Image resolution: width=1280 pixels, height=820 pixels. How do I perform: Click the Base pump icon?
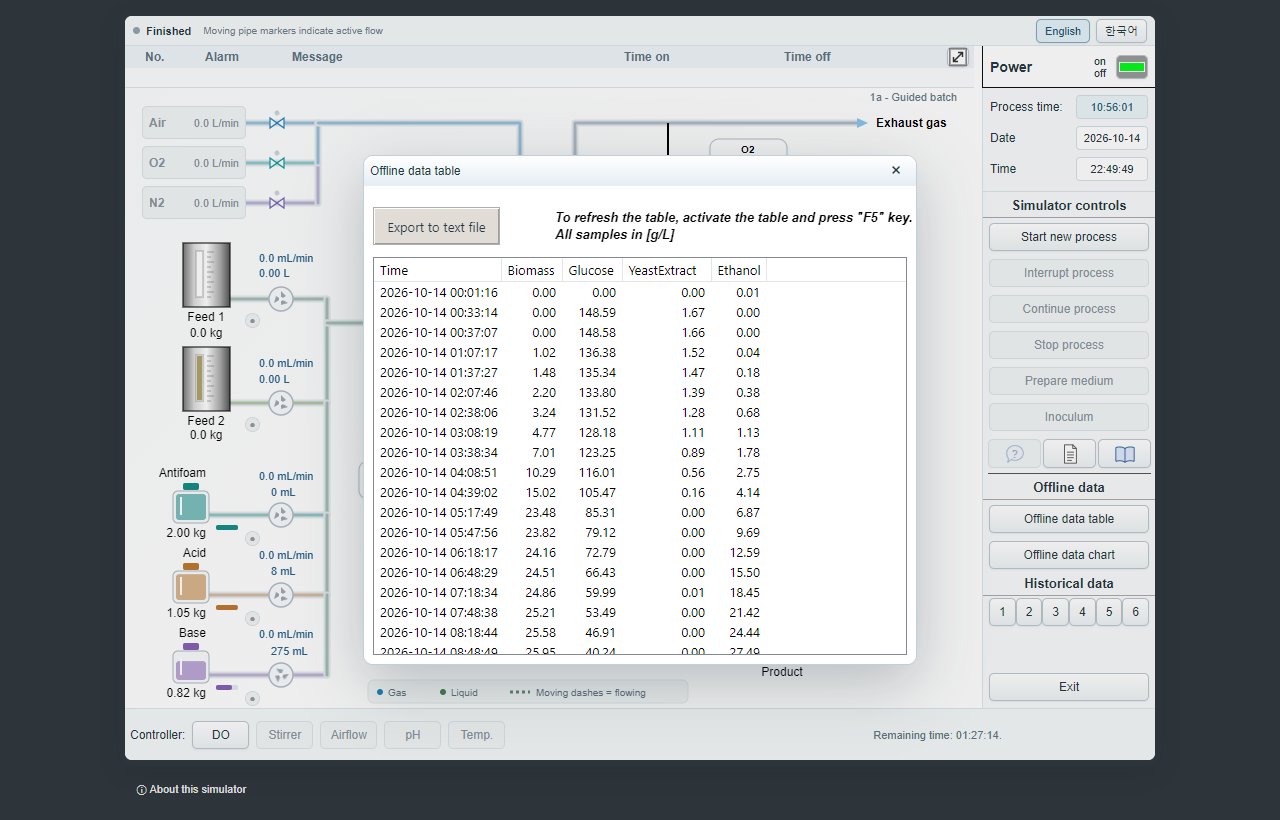pos(282,675)
